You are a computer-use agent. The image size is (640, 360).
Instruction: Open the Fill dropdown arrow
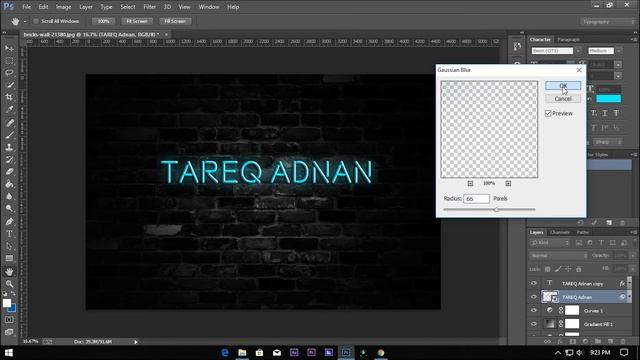633,269
